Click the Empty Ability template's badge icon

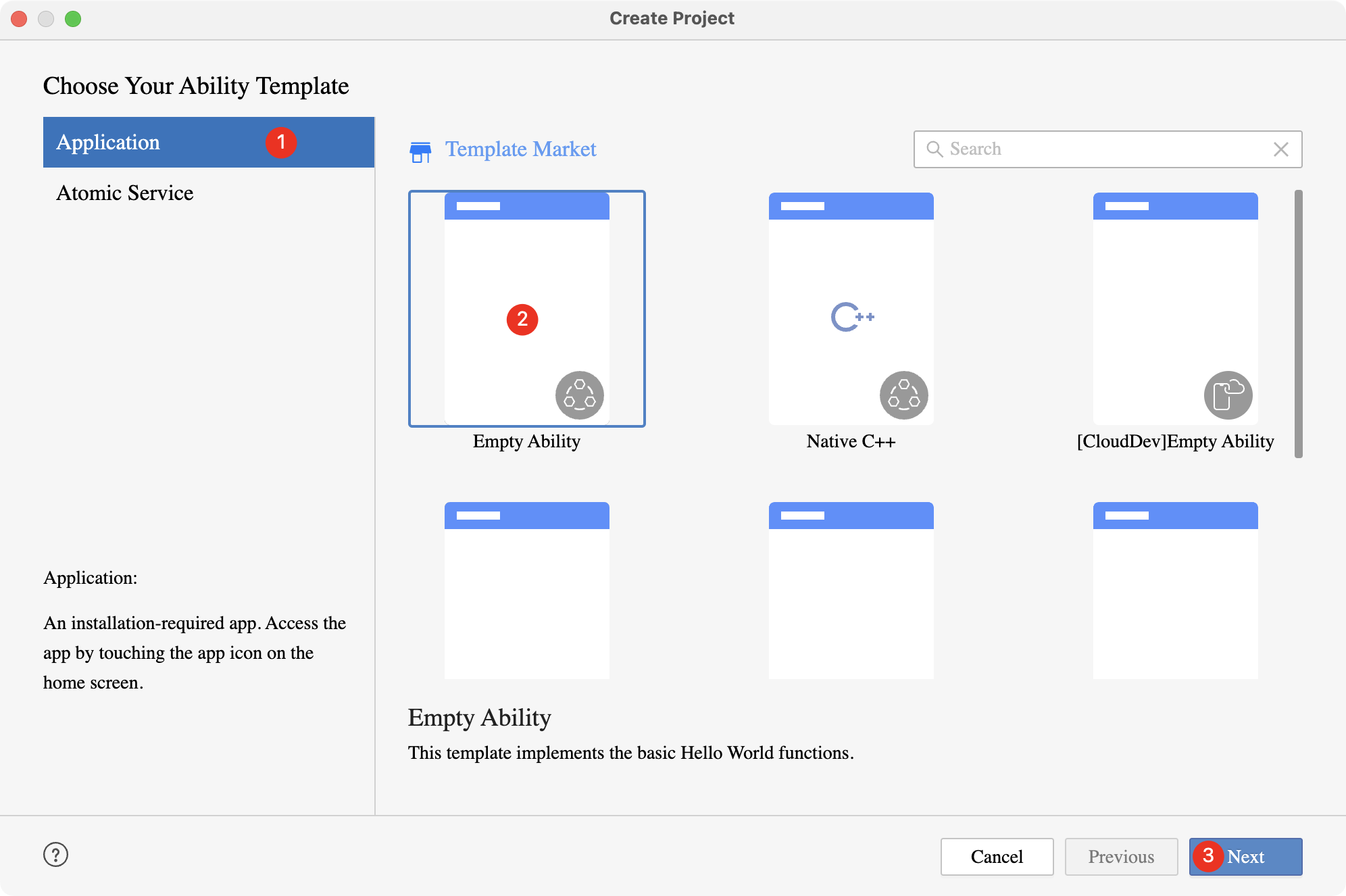pos(579,395)
